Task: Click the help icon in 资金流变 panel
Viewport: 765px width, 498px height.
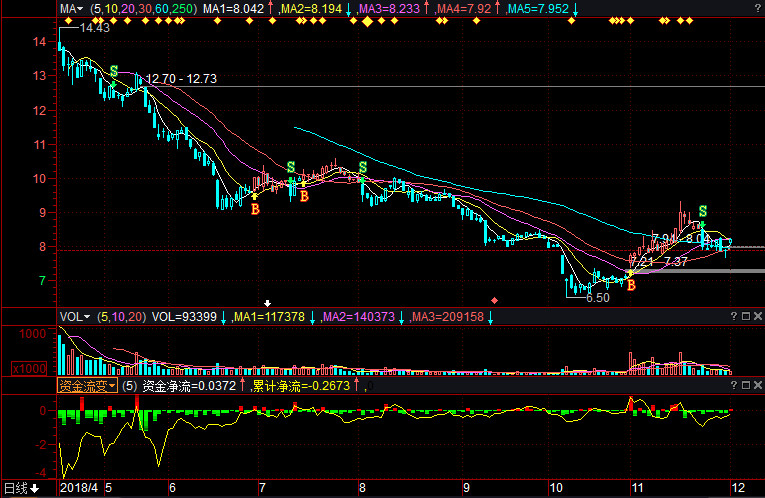Action: (x=734, y=385)
